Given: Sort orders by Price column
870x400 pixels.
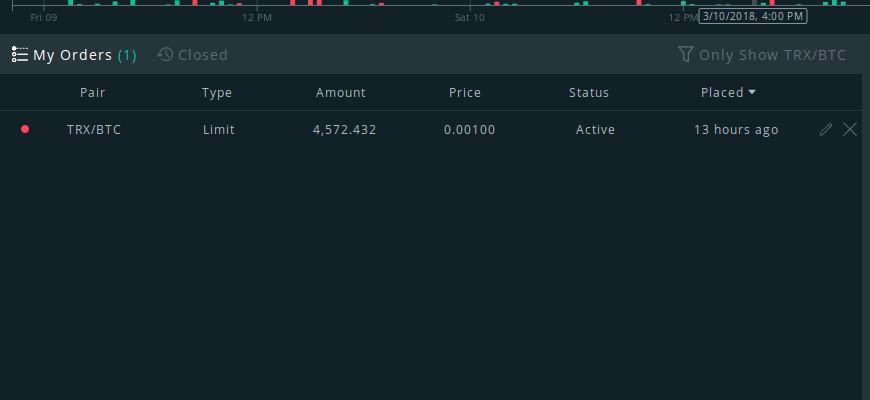Looking at the screenshot, I should tap(465, 93).
